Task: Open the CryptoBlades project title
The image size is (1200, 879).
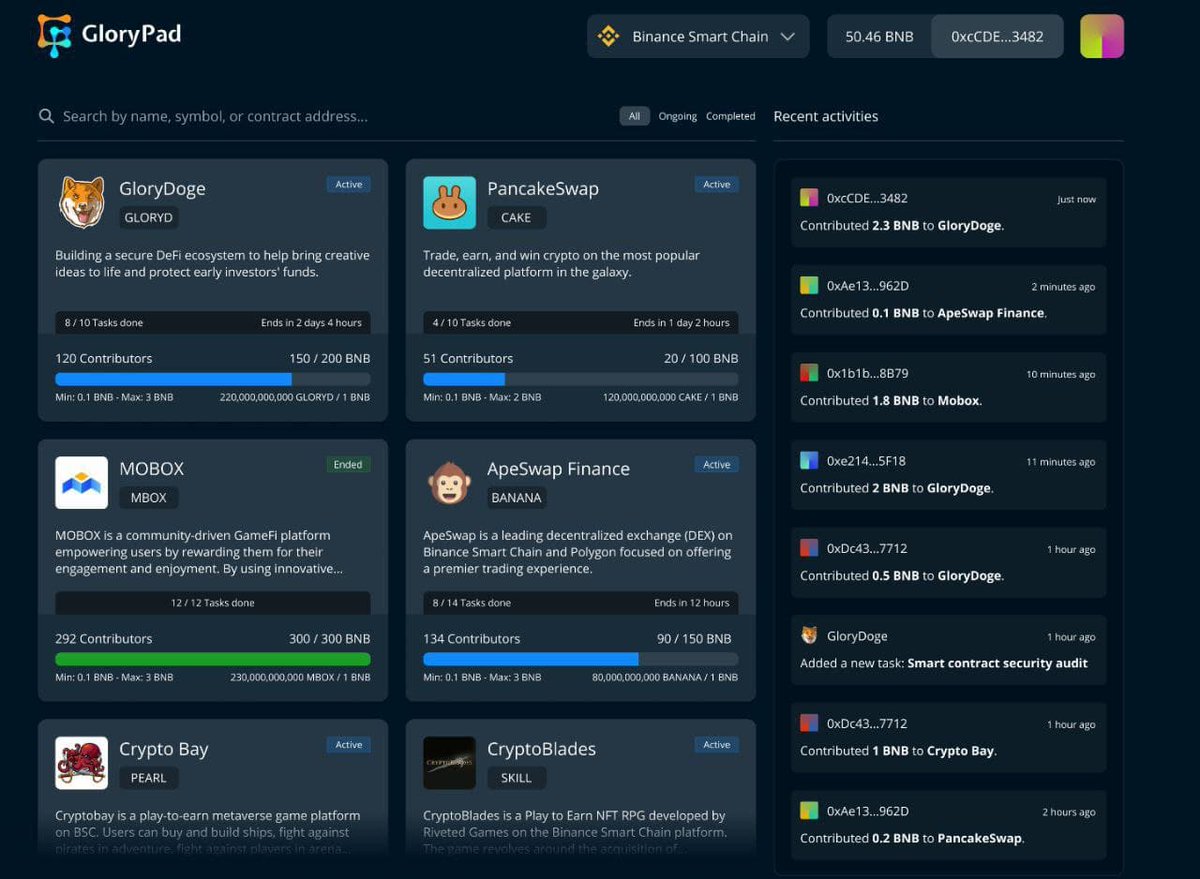Action: 541,749
